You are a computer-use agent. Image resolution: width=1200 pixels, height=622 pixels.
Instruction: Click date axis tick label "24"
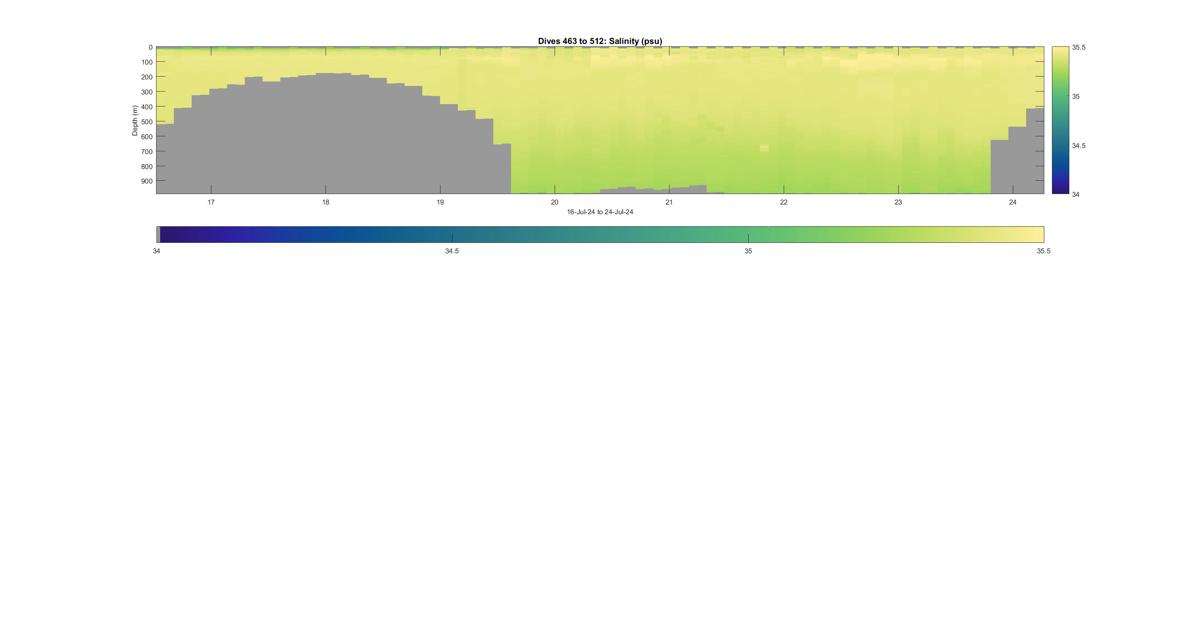[1013, 202]
